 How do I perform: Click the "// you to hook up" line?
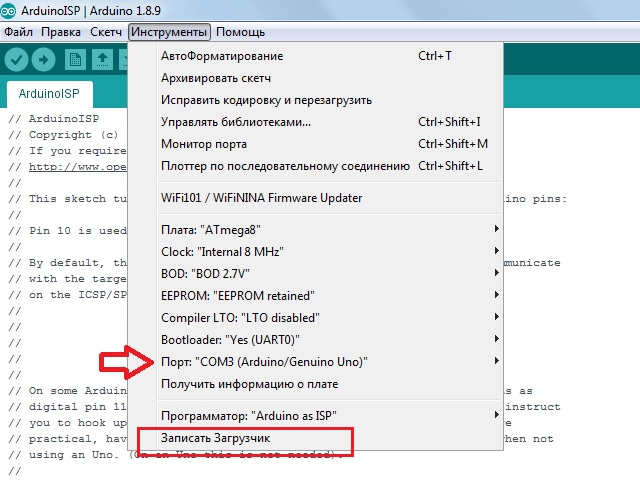point(67,423)
